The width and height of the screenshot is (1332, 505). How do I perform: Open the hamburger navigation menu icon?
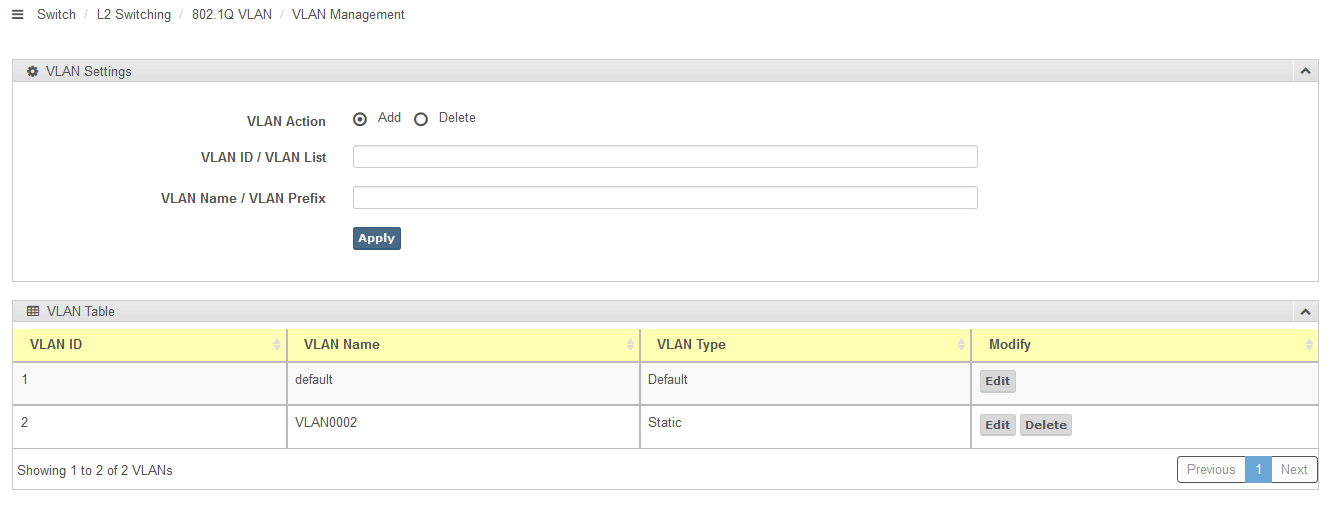[17, 15]
